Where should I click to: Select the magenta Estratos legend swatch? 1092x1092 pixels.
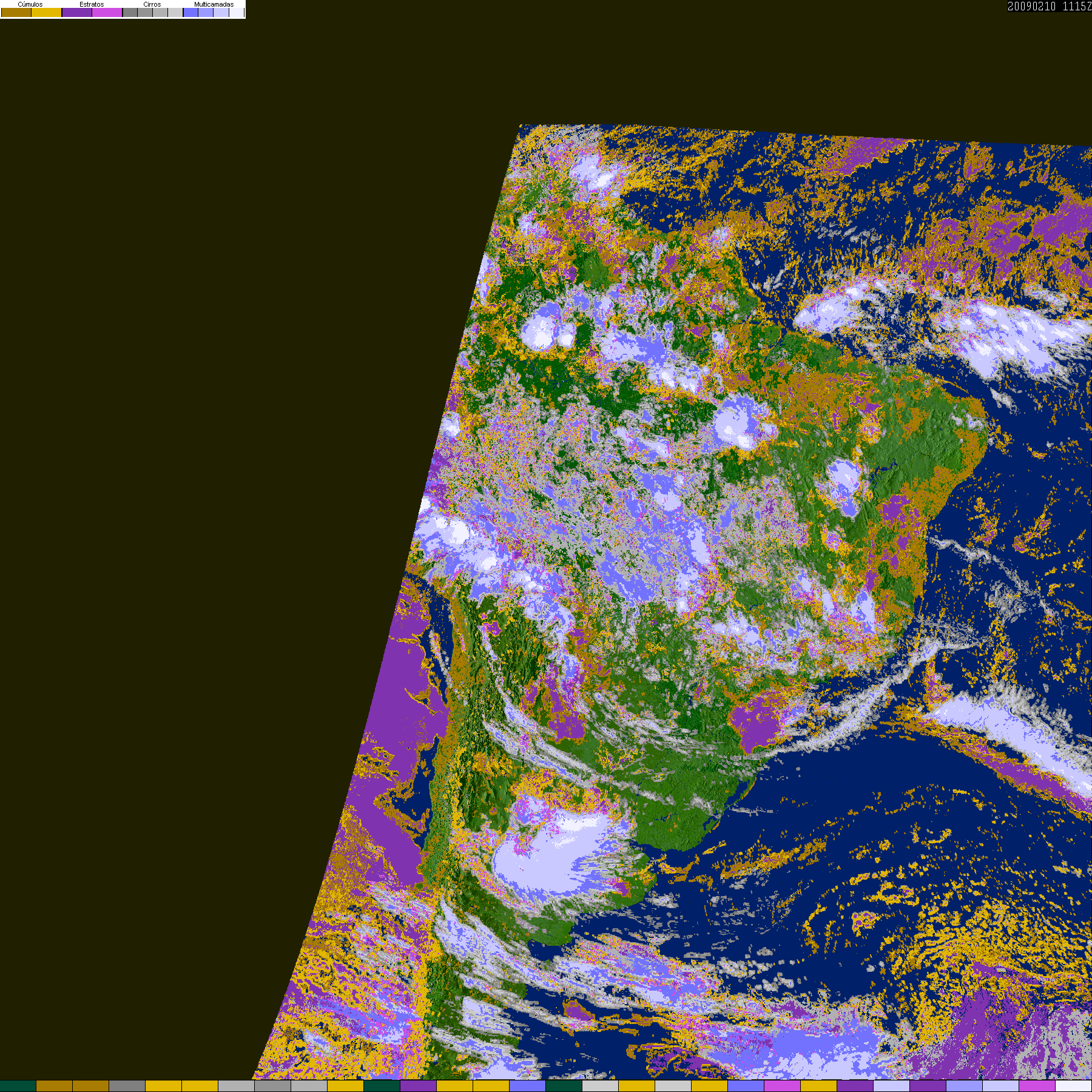click(107, 13)
